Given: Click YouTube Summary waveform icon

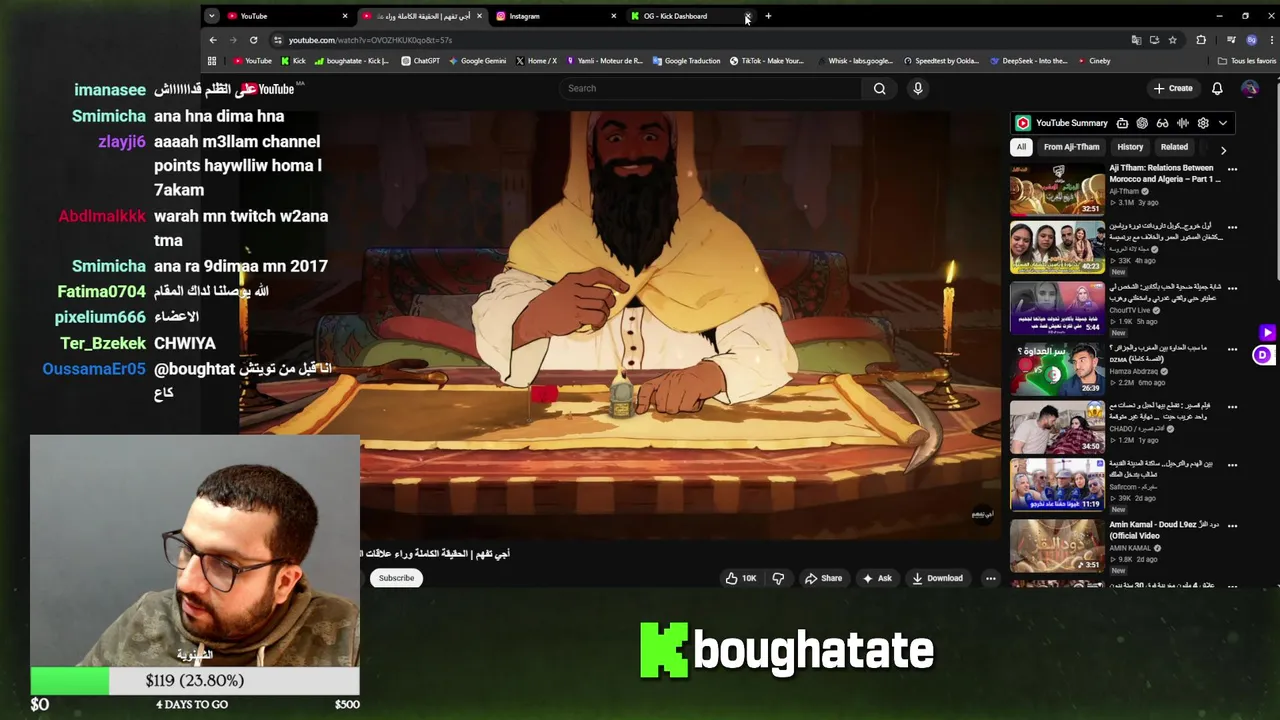Looking at the screenshot, I should [x=1183, y=123].
